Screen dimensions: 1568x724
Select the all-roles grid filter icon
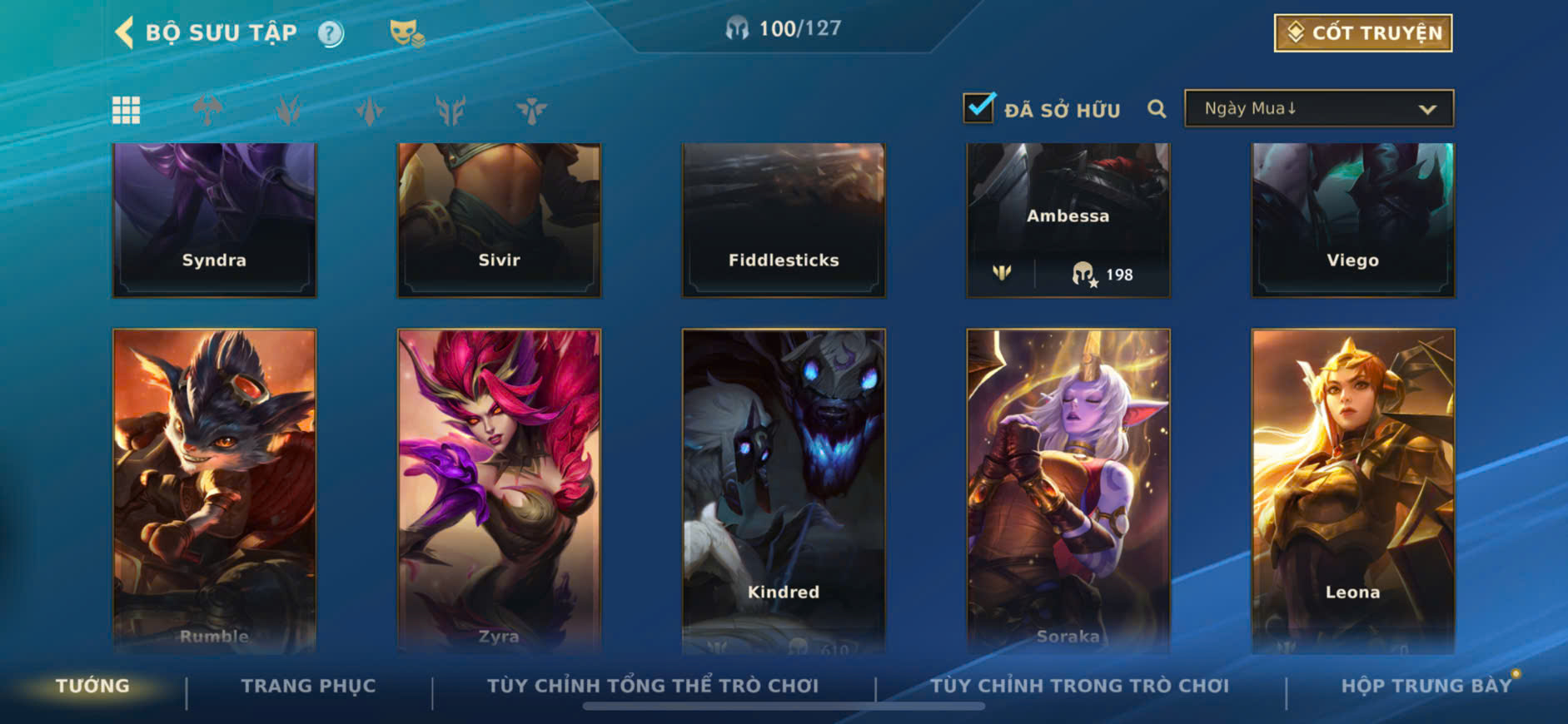(127, 110)
